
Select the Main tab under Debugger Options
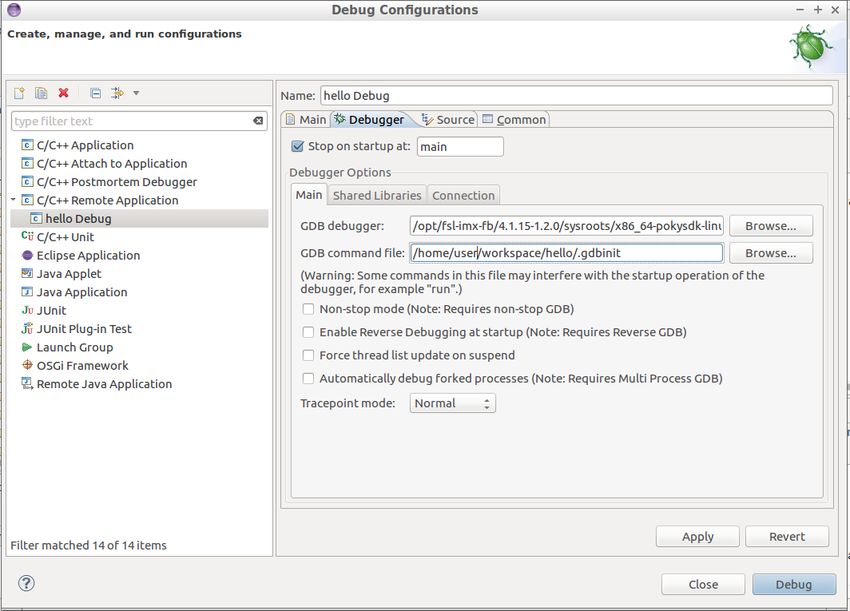(309, 195)
